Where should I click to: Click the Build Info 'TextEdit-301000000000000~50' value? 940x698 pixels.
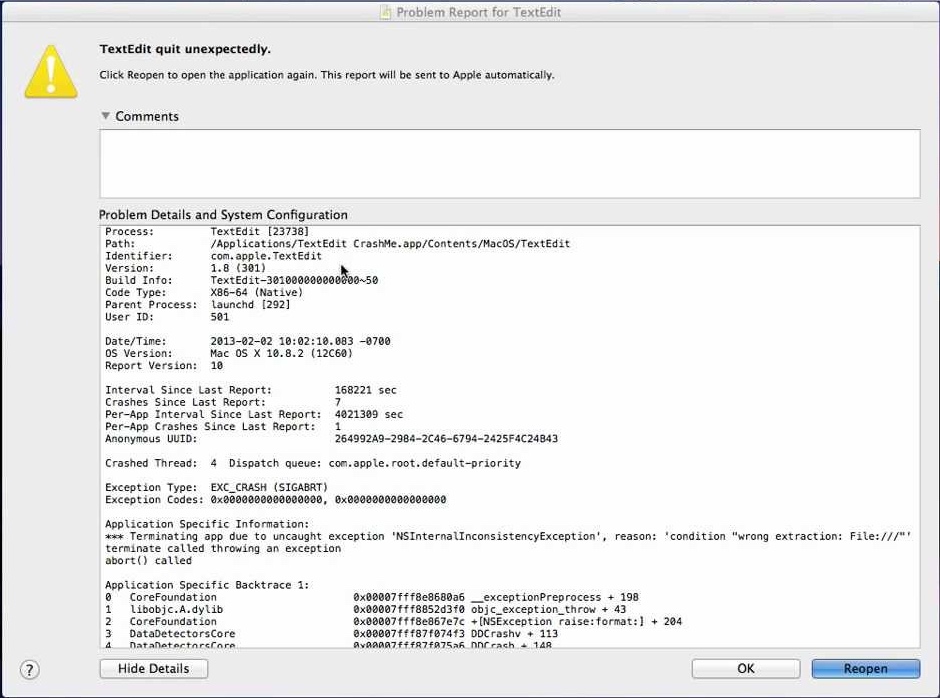(x=294, y=280)
